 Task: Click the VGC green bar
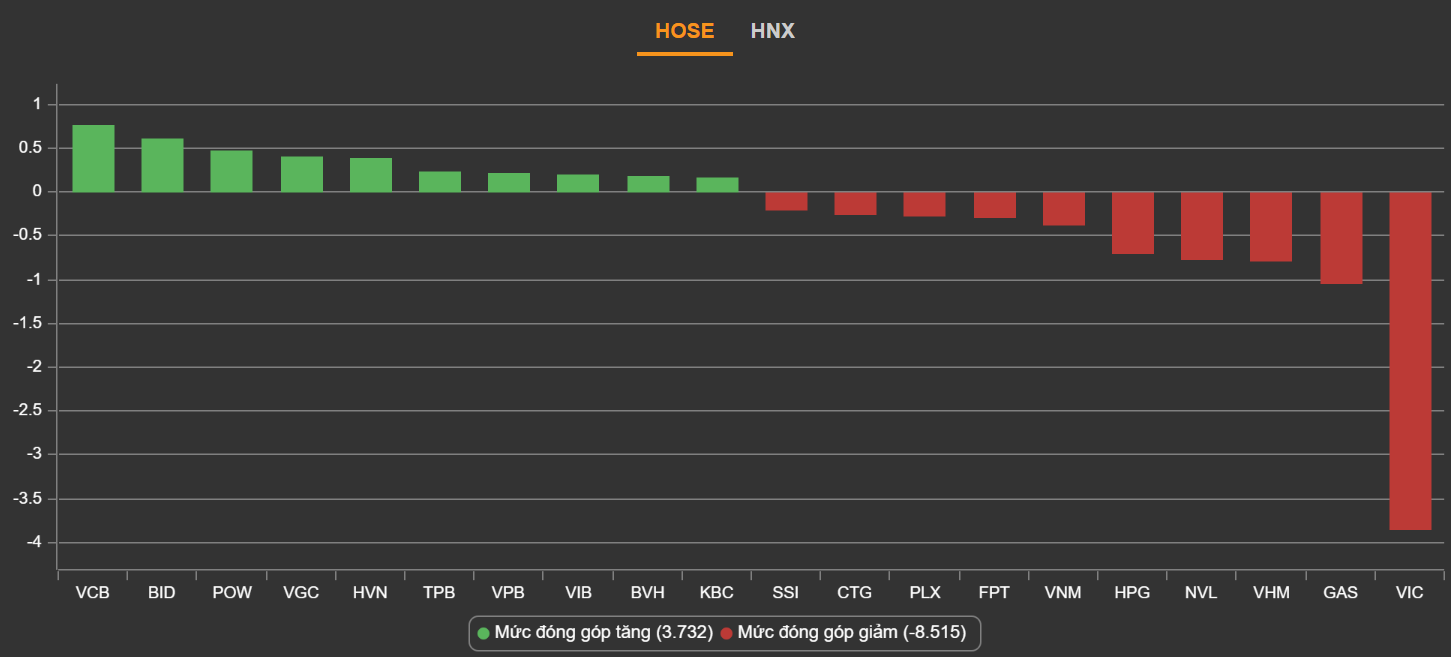(301, 174)
